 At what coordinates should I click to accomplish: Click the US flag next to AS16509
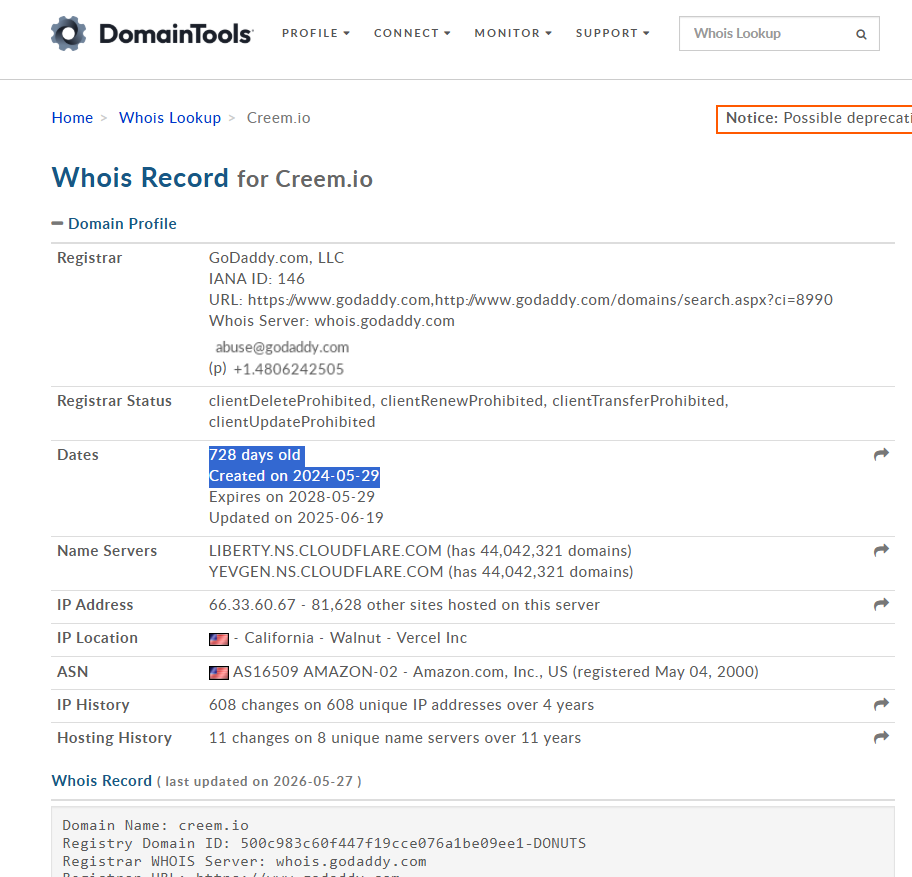pyautogui.click(x=219, y=673)
